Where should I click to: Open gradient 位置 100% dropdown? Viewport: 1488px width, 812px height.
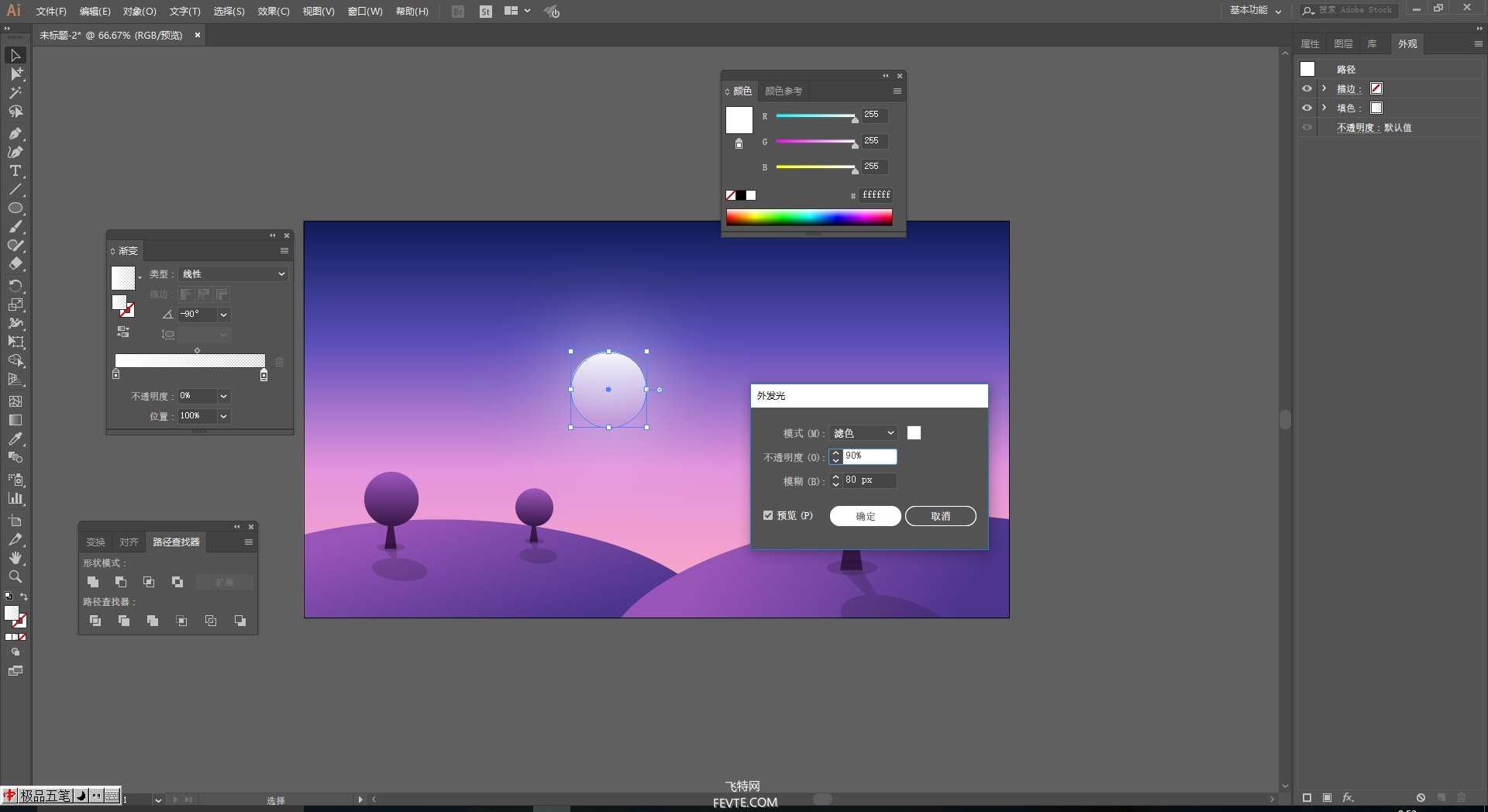[x=223, y=416]
